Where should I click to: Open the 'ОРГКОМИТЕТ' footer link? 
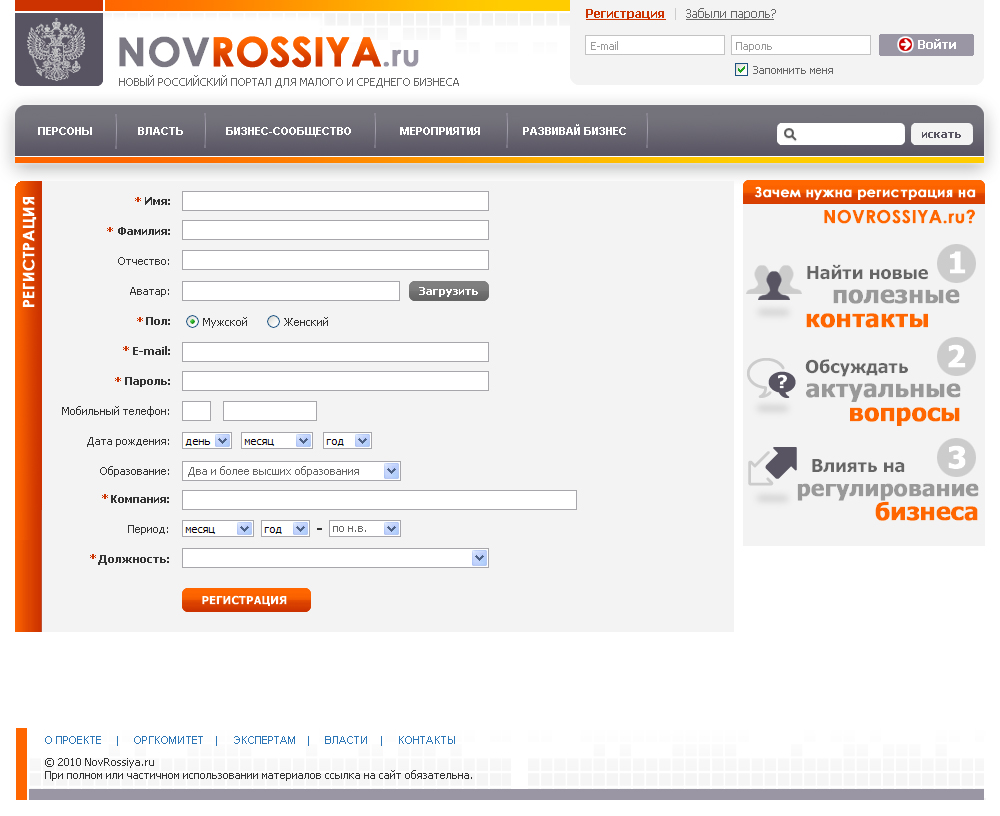(x=168, y=740)
